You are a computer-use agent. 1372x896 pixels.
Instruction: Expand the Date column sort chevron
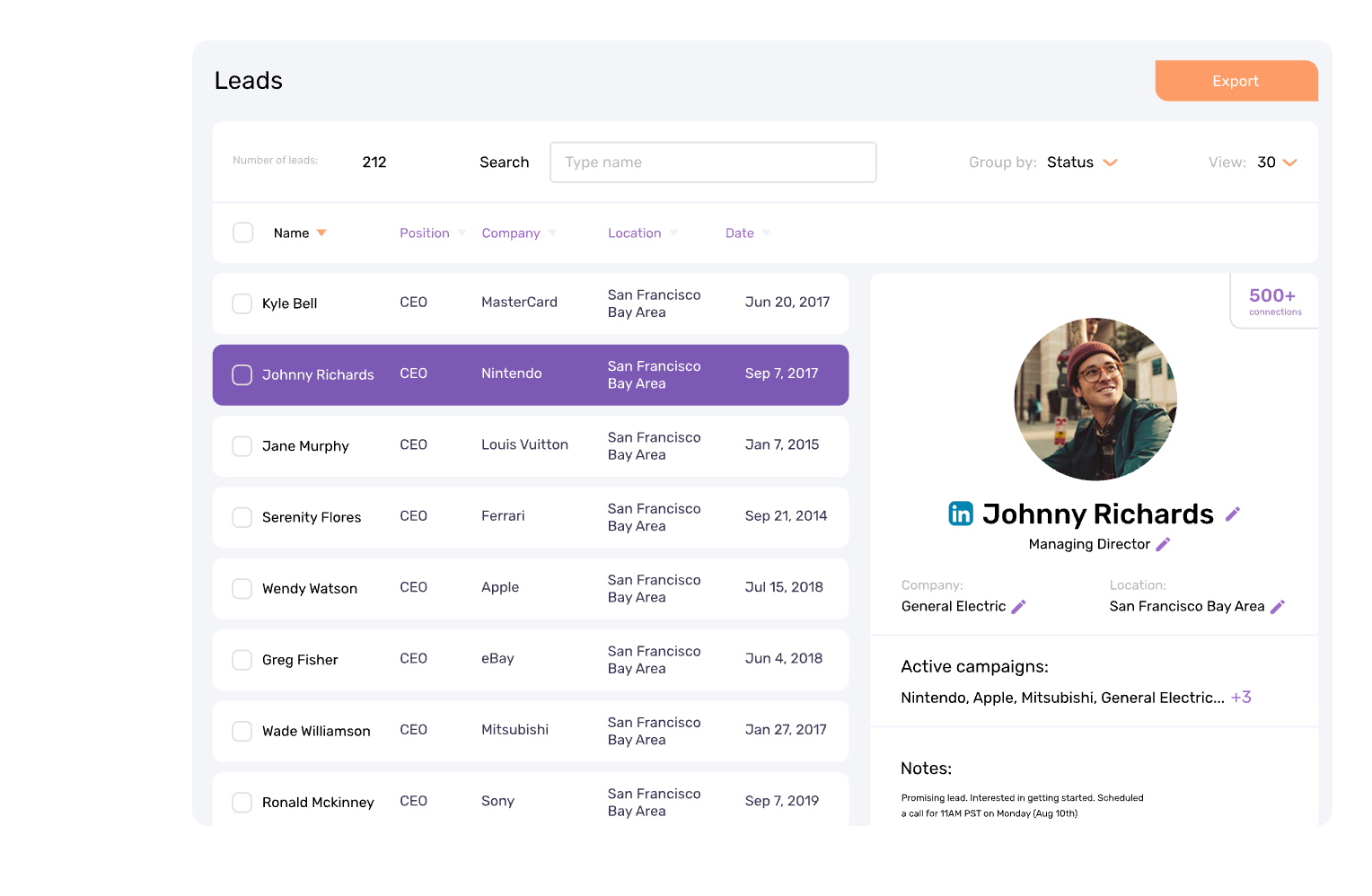tap(767, 233)
